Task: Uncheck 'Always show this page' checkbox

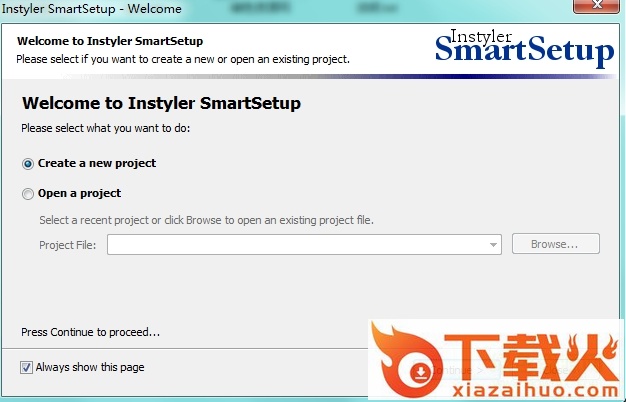Action: (x=26, y=367)
